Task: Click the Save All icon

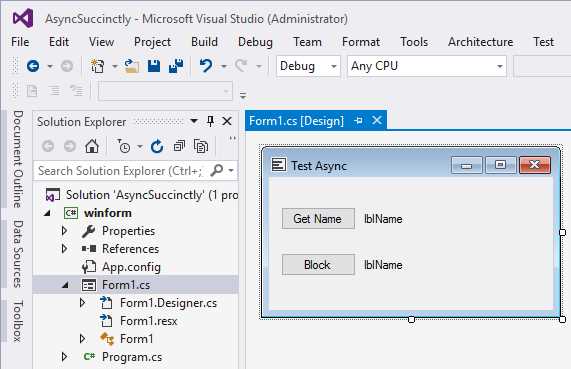Action: coord(176,66)
